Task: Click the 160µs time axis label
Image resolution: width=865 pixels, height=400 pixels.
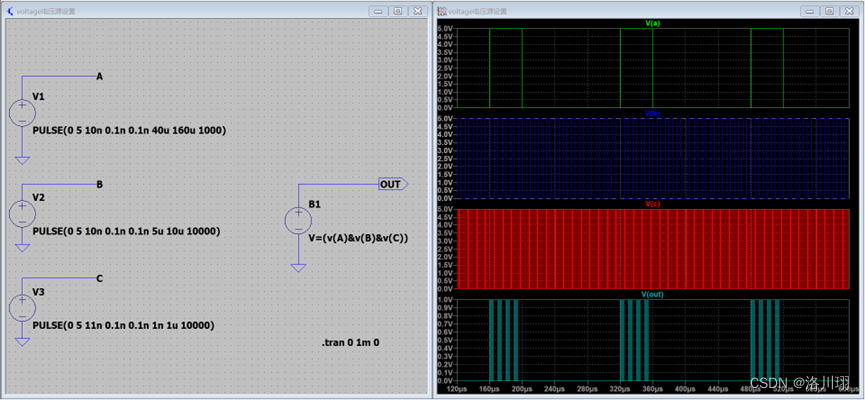Action: tap(489, 388)
